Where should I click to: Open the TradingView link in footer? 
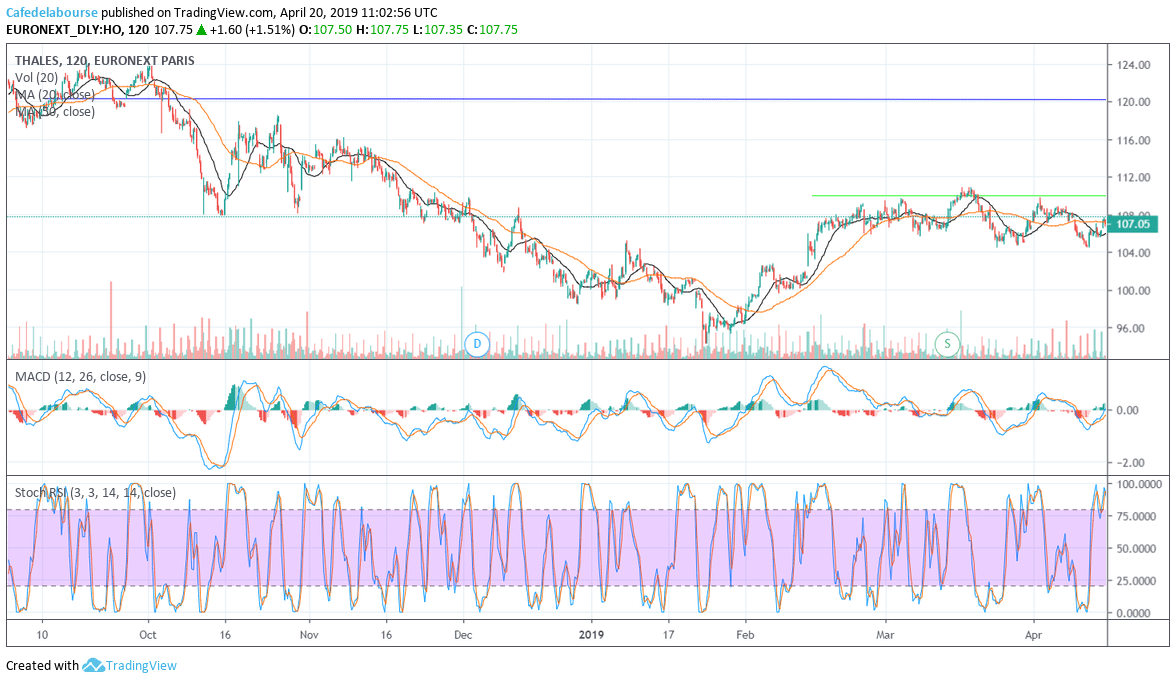(141, 666)
